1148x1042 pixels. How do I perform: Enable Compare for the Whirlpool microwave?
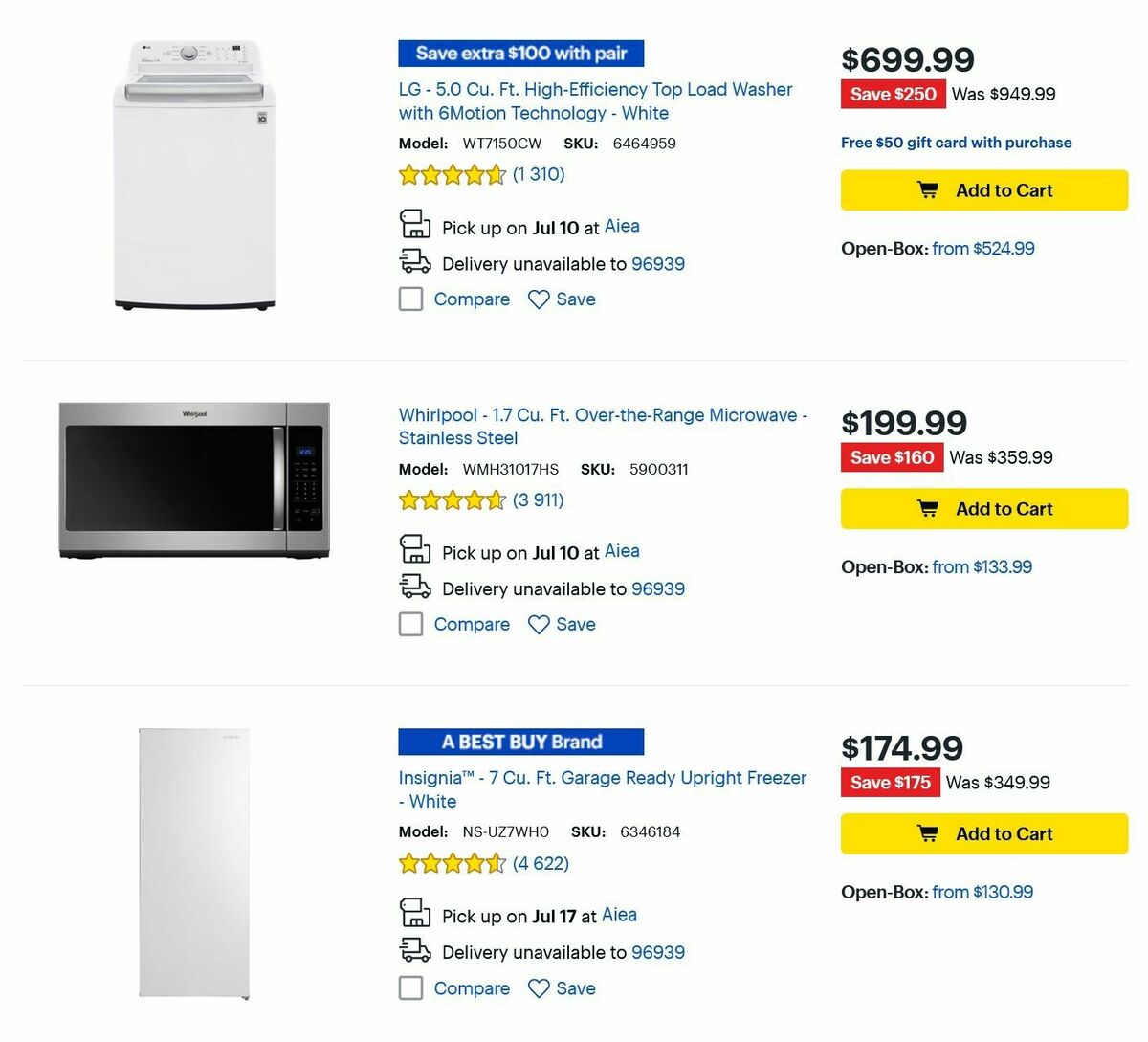[410, 624]
